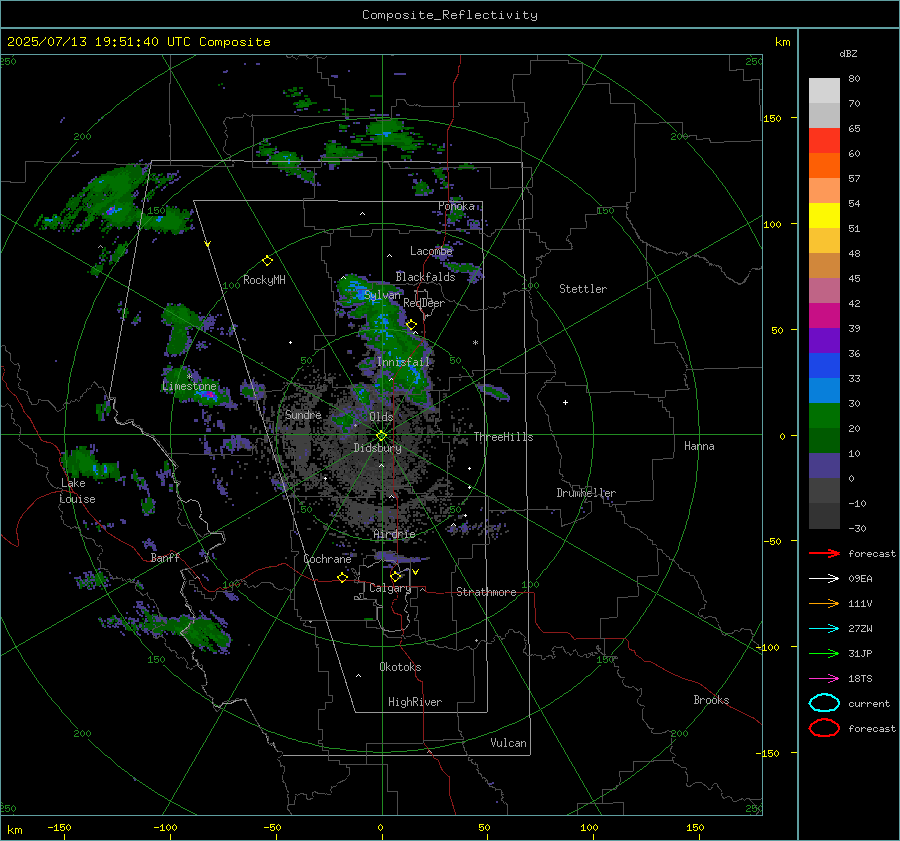900x841 pixels.
Task: Click the red swatch between 65 and 60
Action: pyautogui.click(x=824, y=140)
